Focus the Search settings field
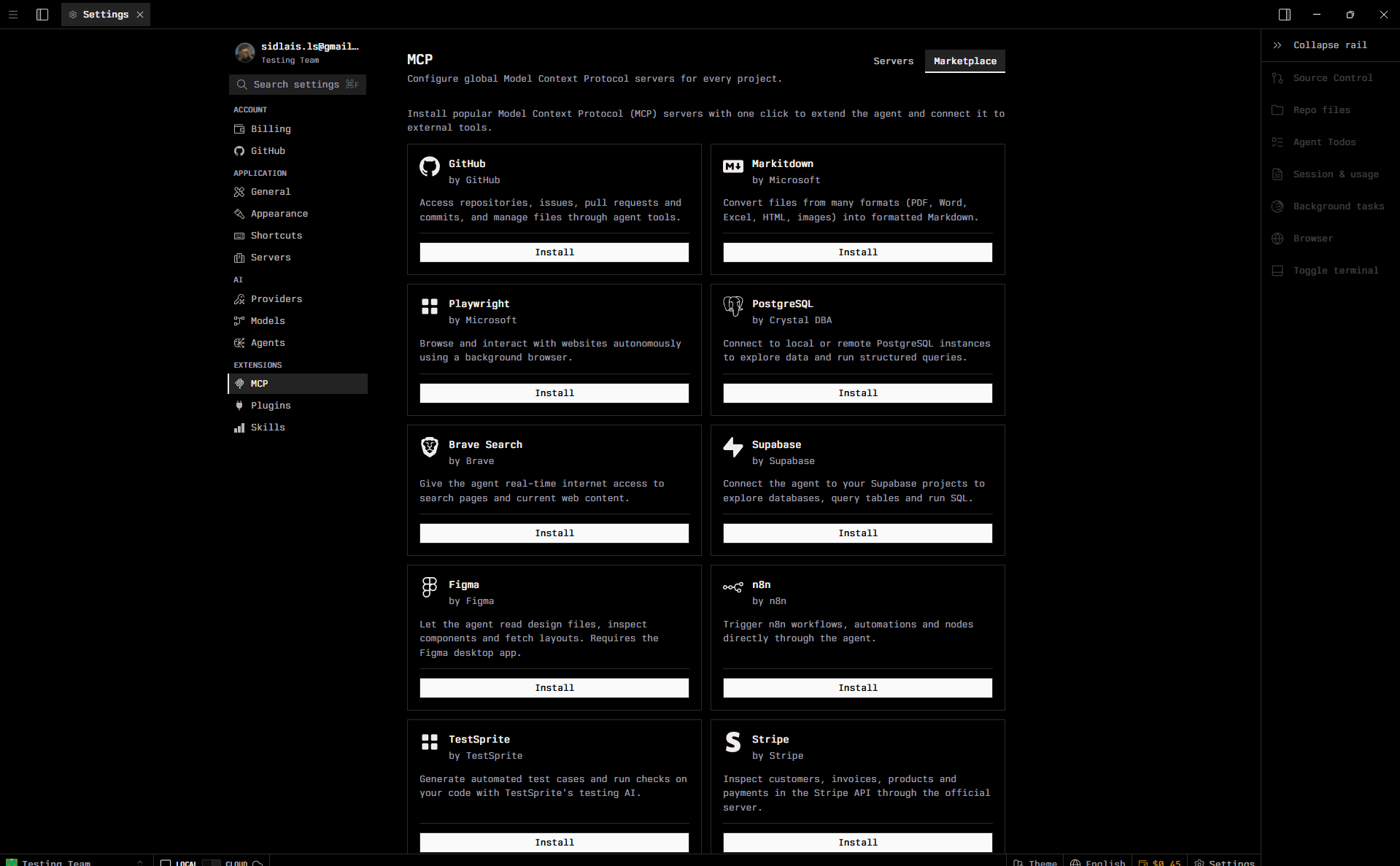1400x866 pixels. (298, 85)
